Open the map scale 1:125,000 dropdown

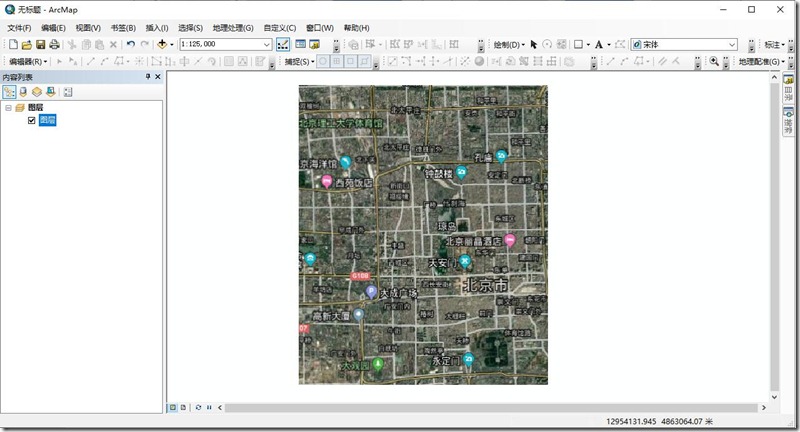coord(266,44)
